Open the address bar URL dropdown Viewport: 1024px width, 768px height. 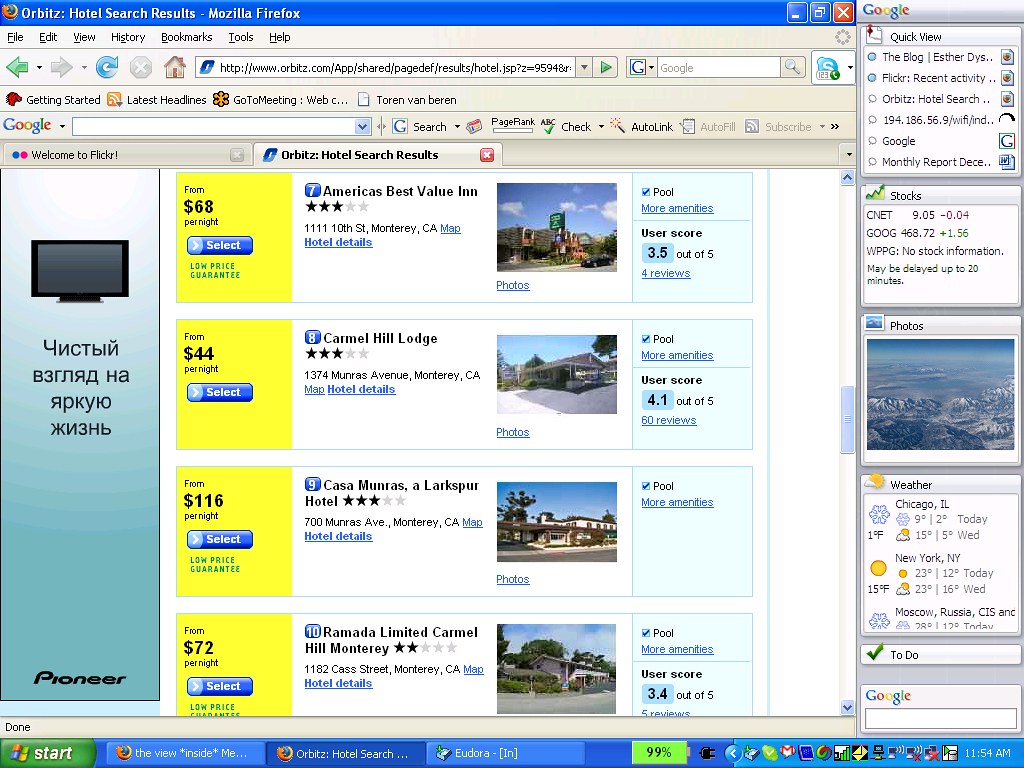point(584,67)
